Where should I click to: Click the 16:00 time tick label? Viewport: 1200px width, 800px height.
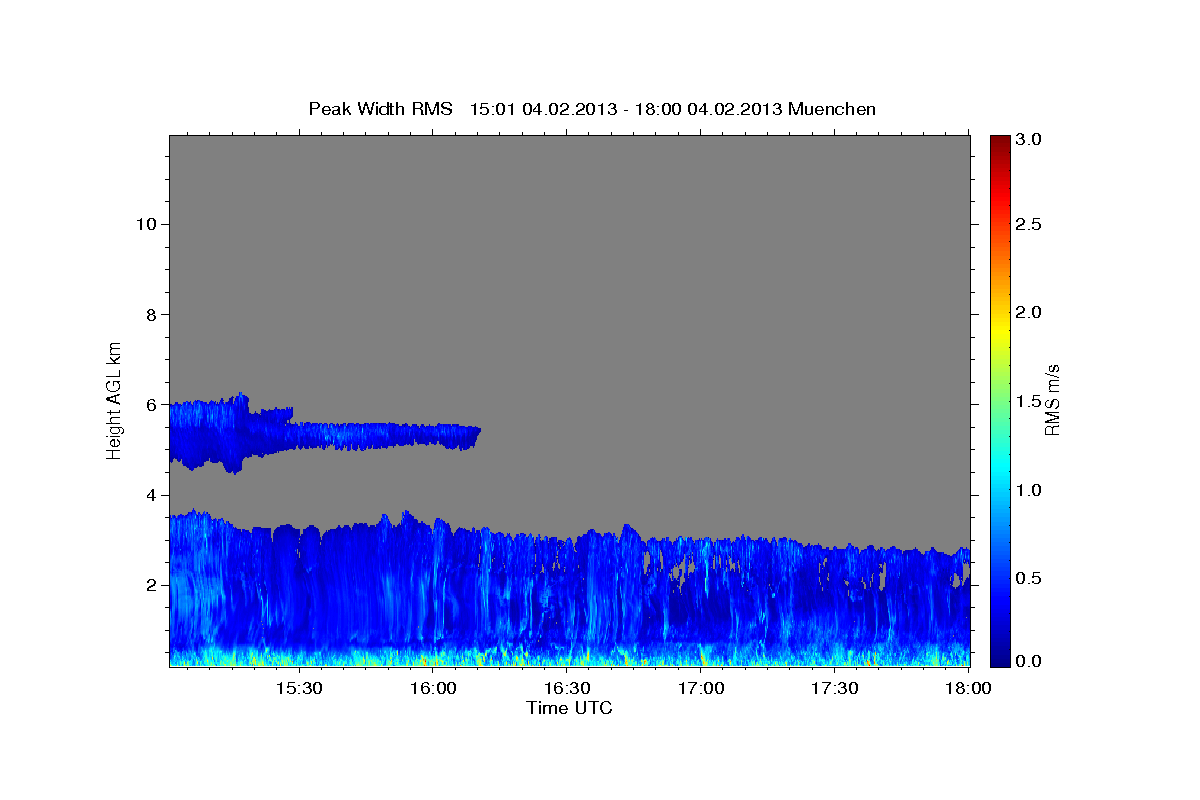[433, 688]
